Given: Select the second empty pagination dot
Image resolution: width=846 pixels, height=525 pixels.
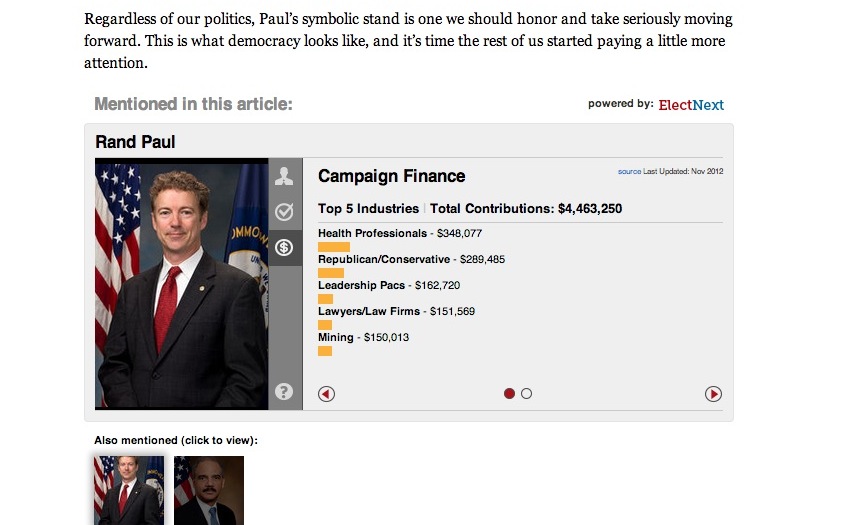Looking at the screenshot, I should point(527,394).
